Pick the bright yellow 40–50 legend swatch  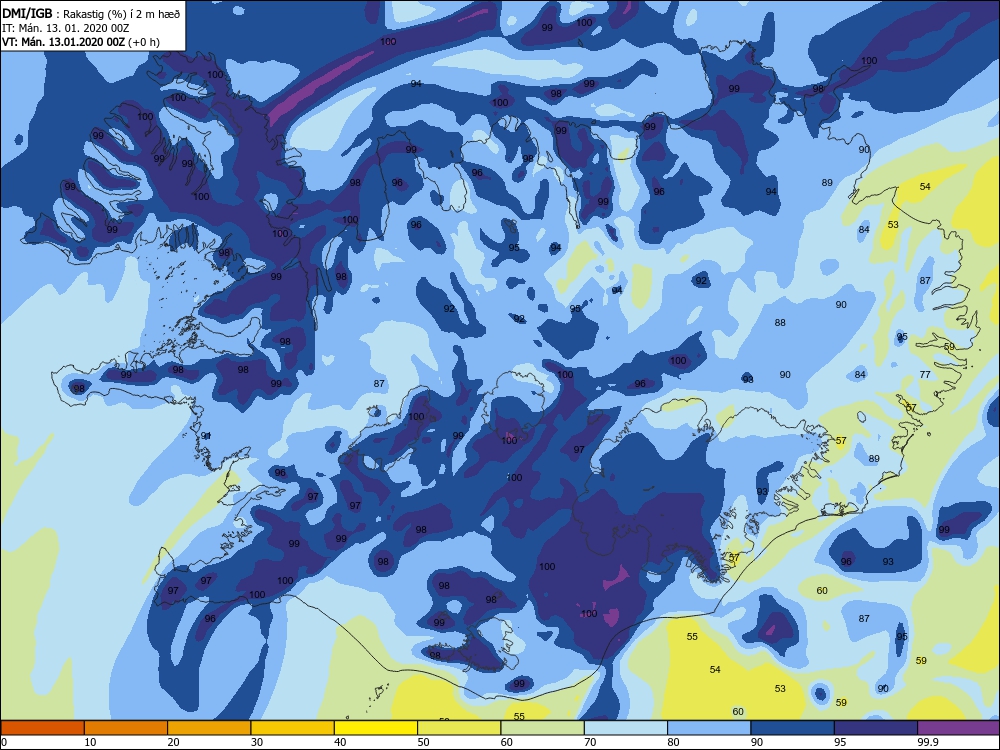click(376, 728)
